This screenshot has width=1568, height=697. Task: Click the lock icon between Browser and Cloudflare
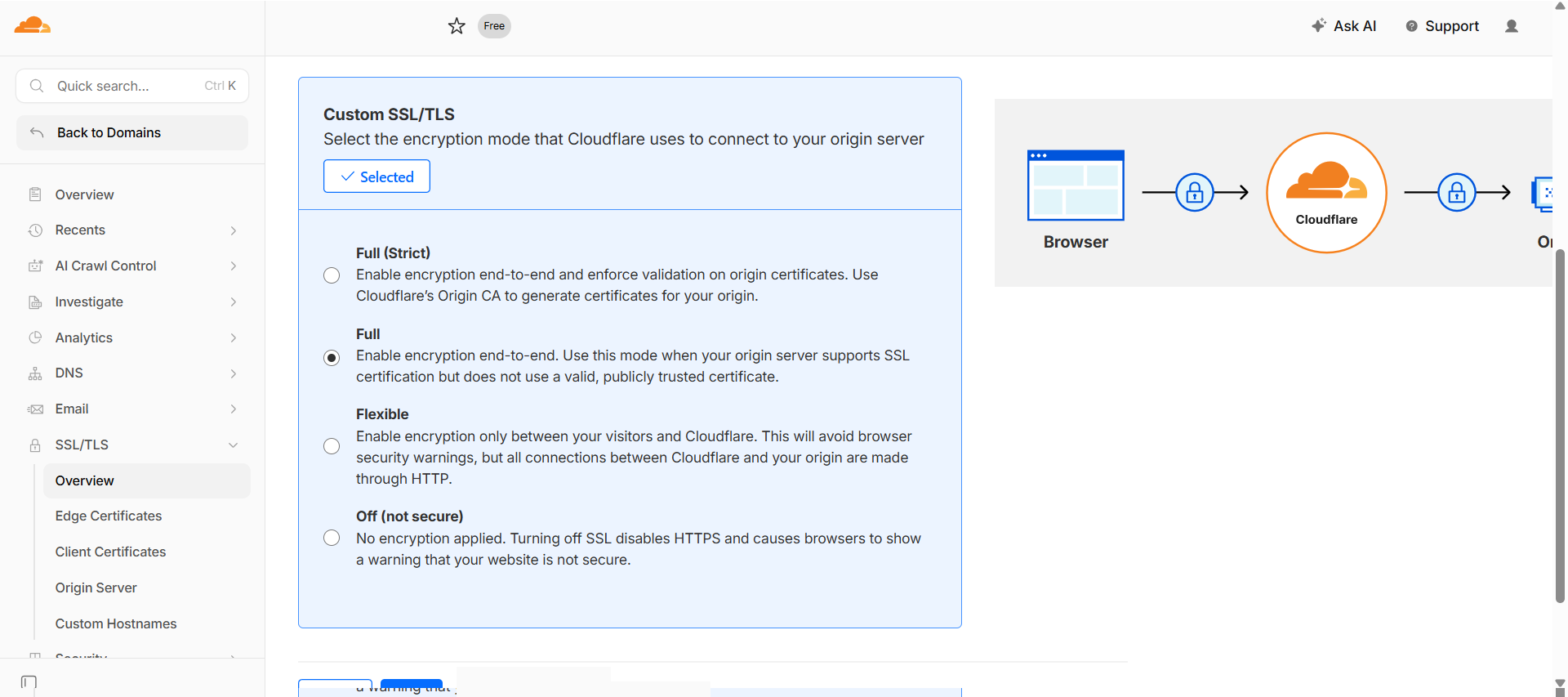[1195, 193]
